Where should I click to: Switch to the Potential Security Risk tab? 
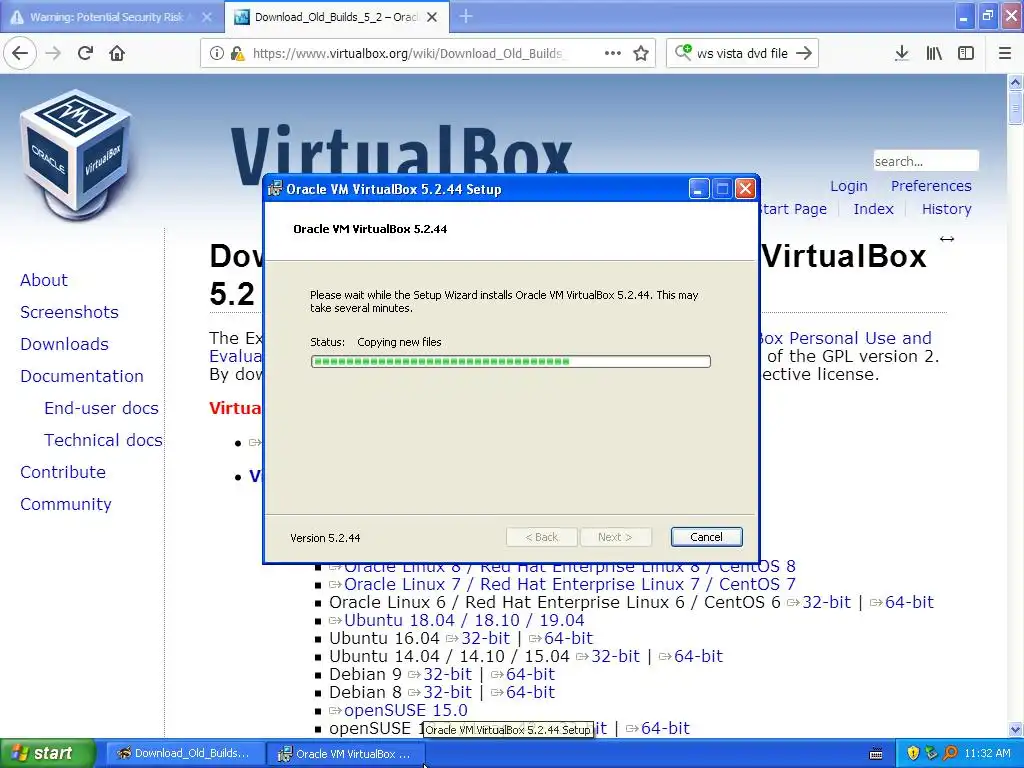pyautogui.click(x=112, y=17)
